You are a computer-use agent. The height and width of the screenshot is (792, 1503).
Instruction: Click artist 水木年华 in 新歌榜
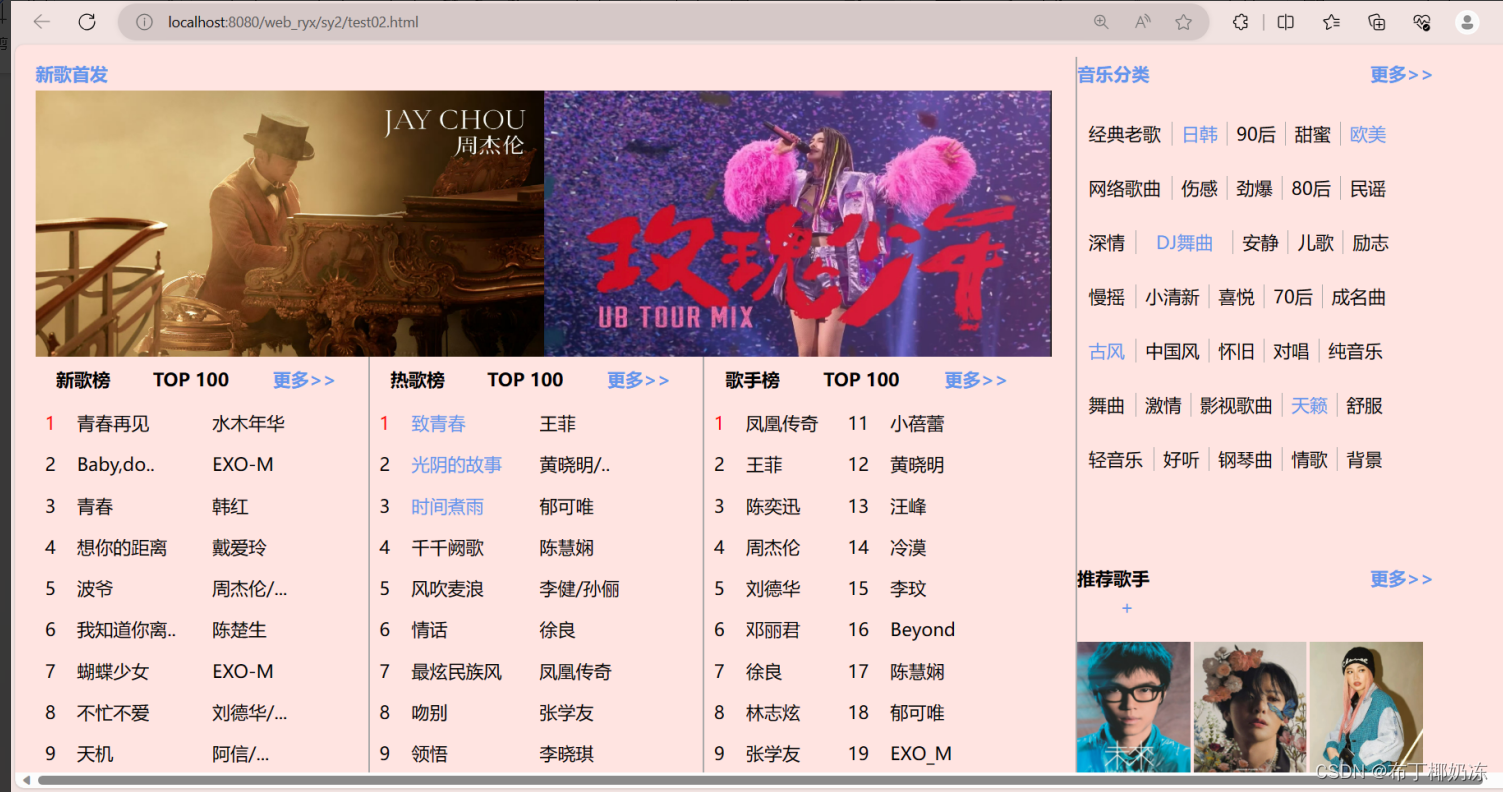point(249,424)
